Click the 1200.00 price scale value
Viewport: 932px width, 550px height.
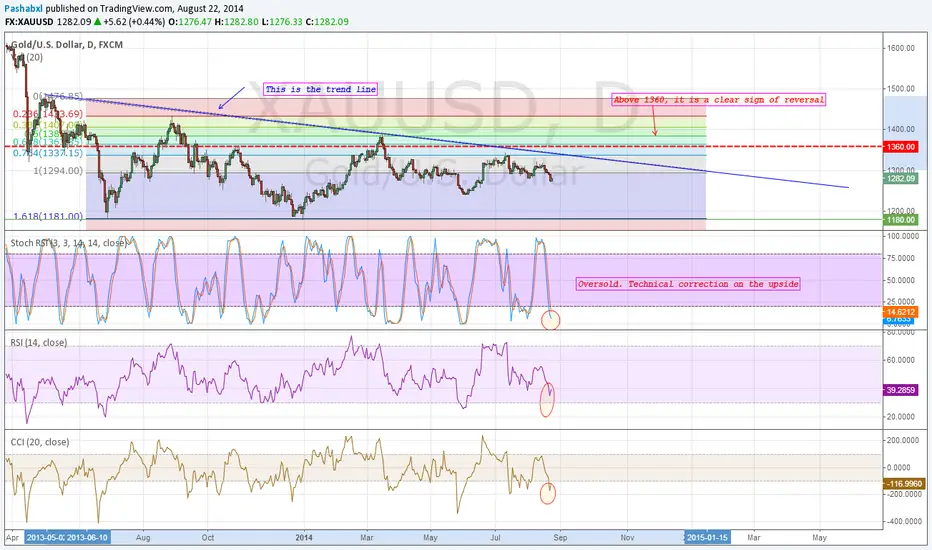(x=902, y=211)
